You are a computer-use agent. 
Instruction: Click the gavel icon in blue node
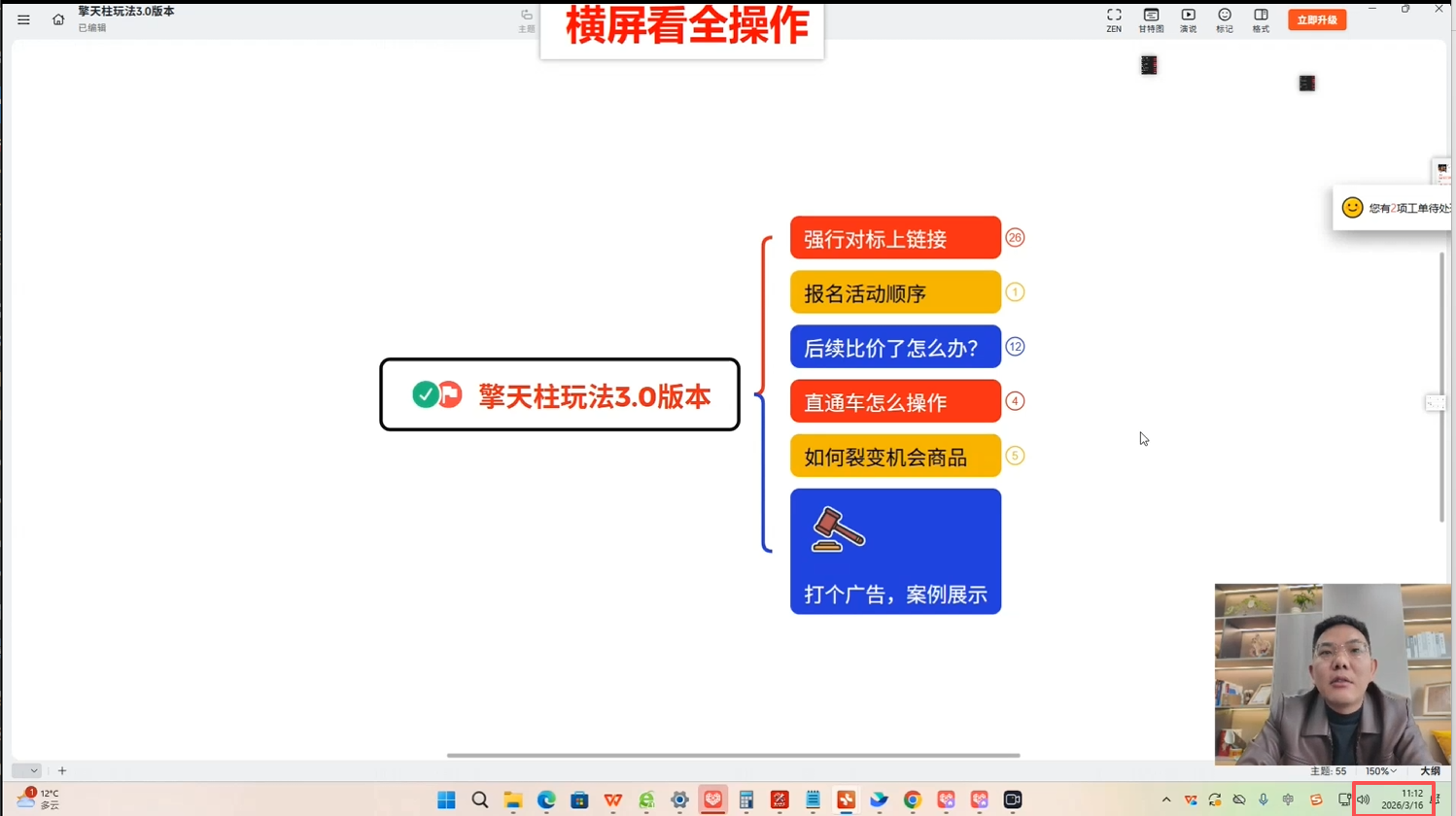(837, 529)
